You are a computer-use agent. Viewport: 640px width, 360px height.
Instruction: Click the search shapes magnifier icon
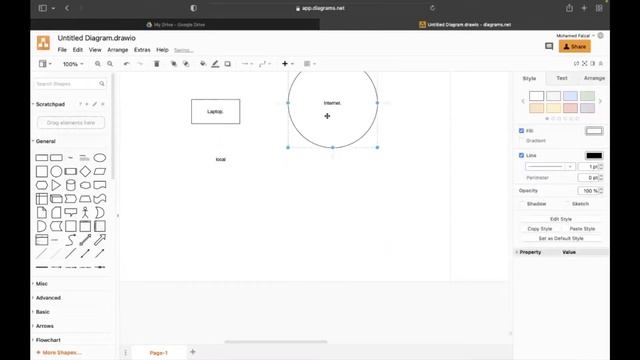pos(102,84)
